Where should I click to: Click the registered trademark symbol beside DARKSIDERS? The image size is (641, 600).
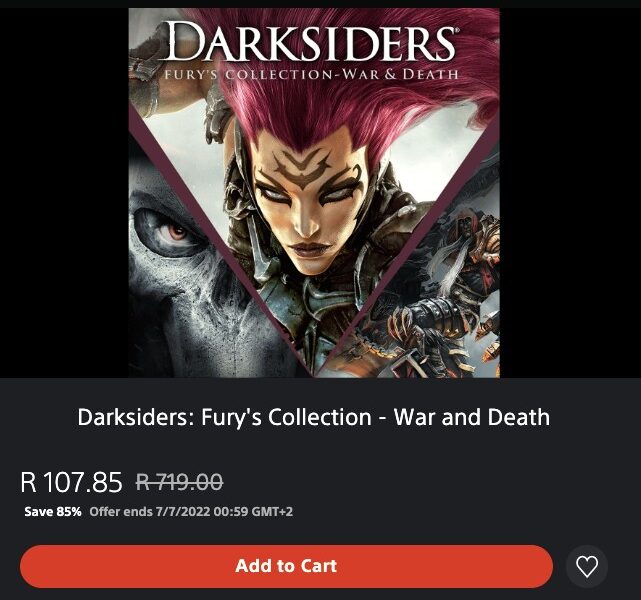click(x=456, y=30)
